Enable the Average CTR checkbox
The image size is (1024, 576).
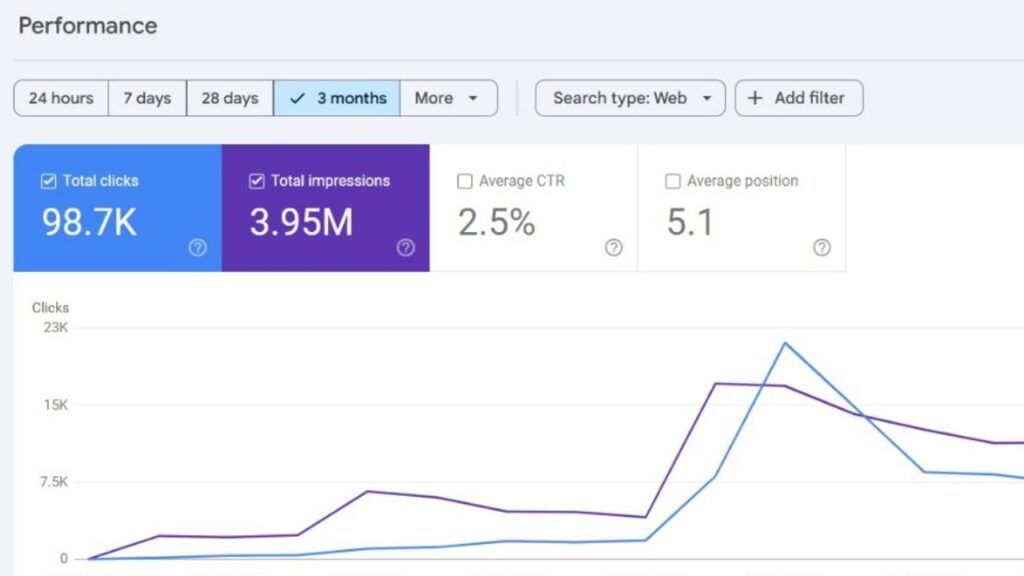(x=464, y=181)
